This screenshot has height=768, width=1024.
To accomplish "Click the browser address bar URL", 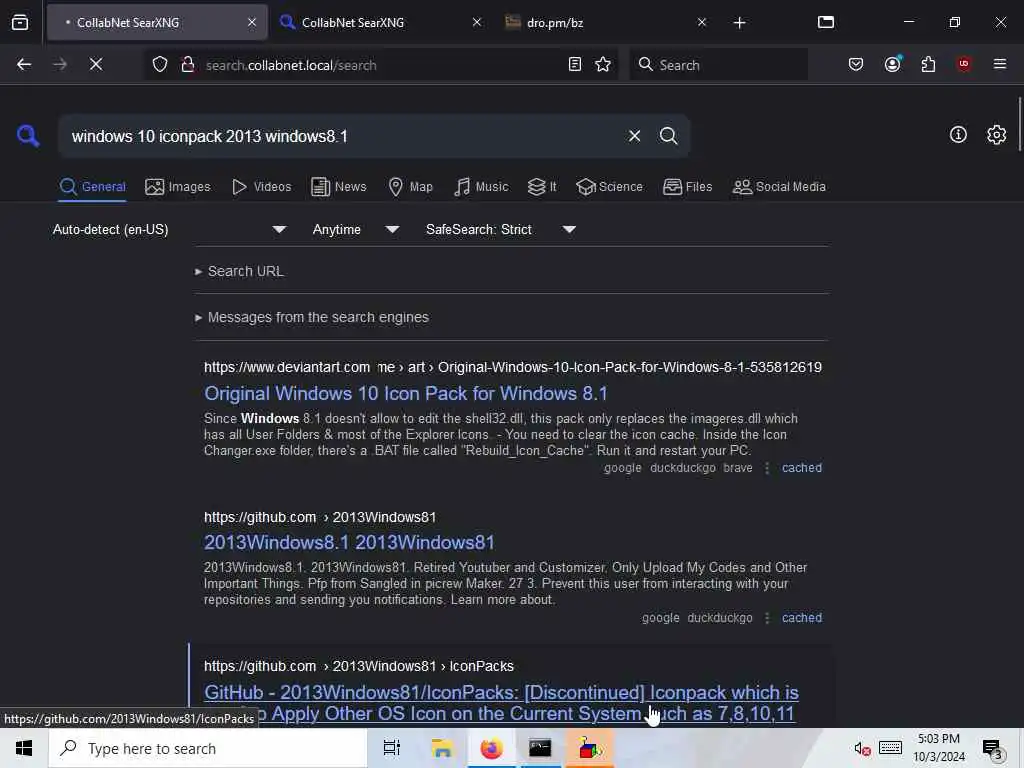I will coord(291,65).
